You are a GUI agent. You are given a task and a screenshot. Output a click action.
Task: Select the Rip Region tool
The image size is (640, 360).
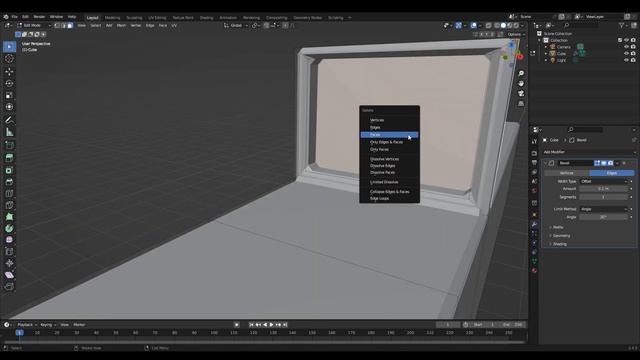(9, 287)
